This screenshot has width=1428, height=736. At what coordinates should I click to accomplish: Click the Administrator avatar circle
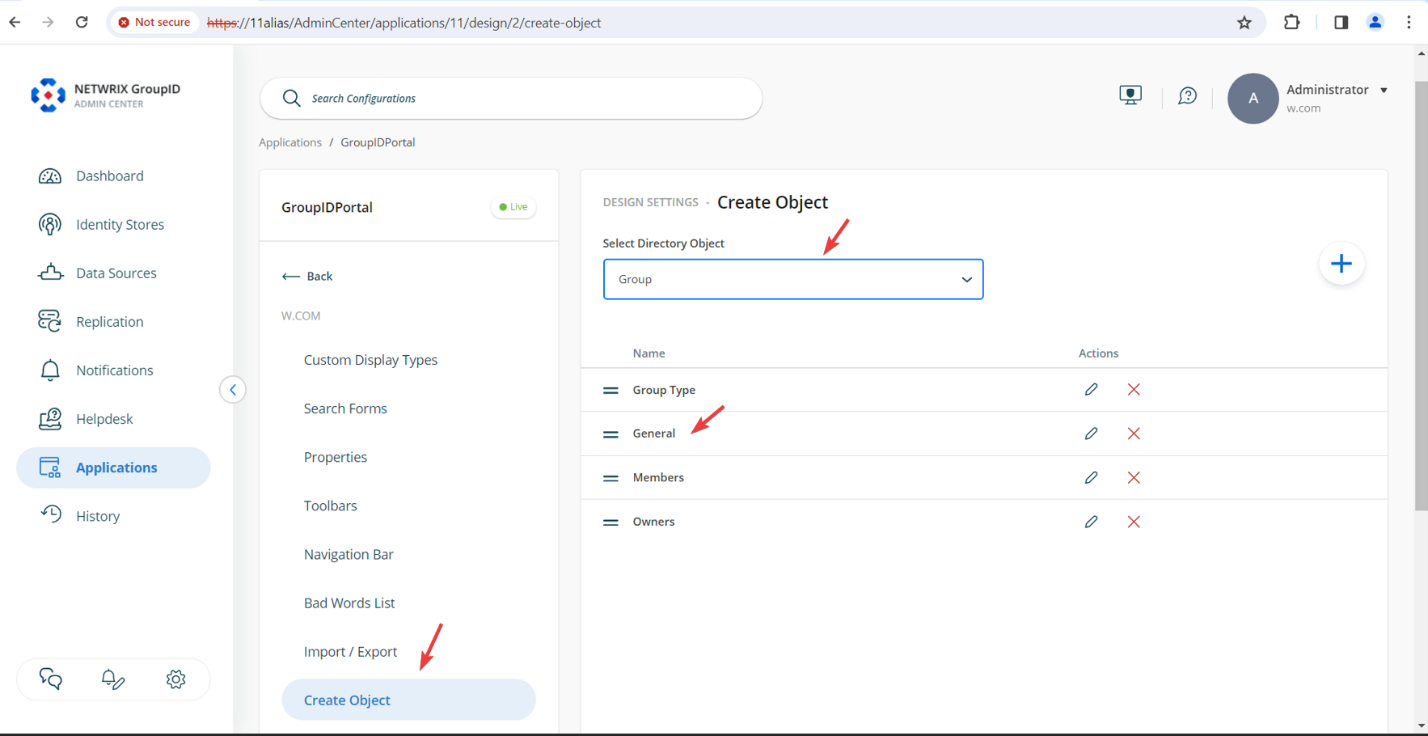coord(1253,98)
